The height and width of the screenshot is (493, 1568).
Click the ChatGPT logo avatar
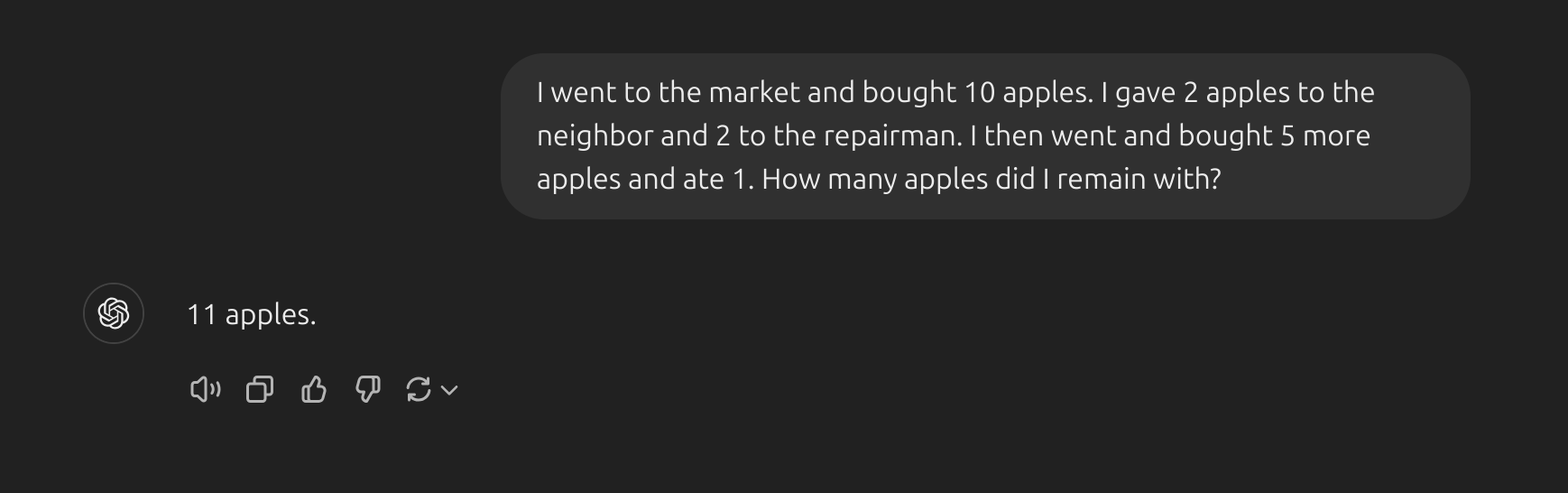point(114,313)
